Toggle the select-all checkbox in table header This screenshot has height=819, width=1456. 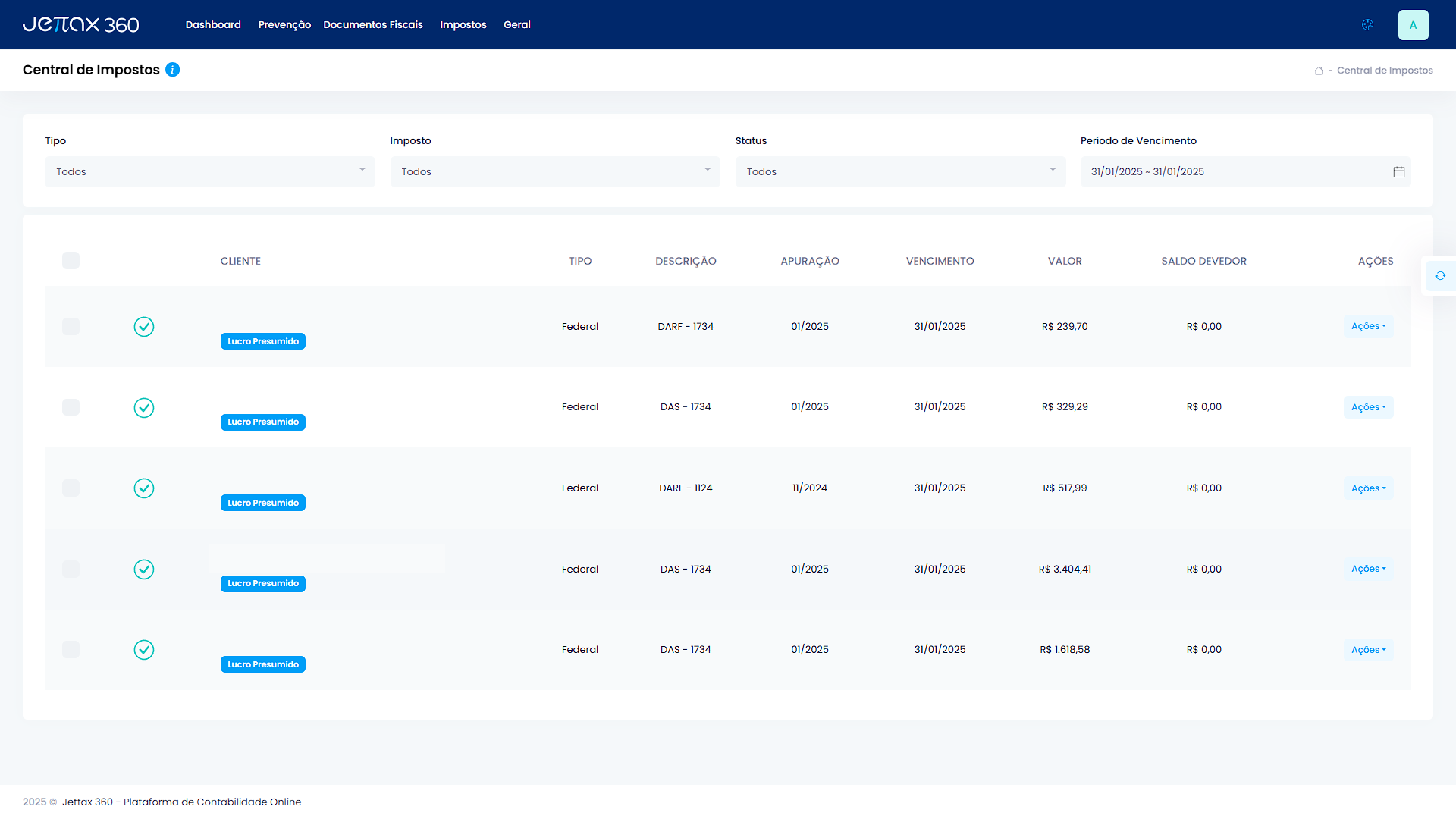(71, 261)
